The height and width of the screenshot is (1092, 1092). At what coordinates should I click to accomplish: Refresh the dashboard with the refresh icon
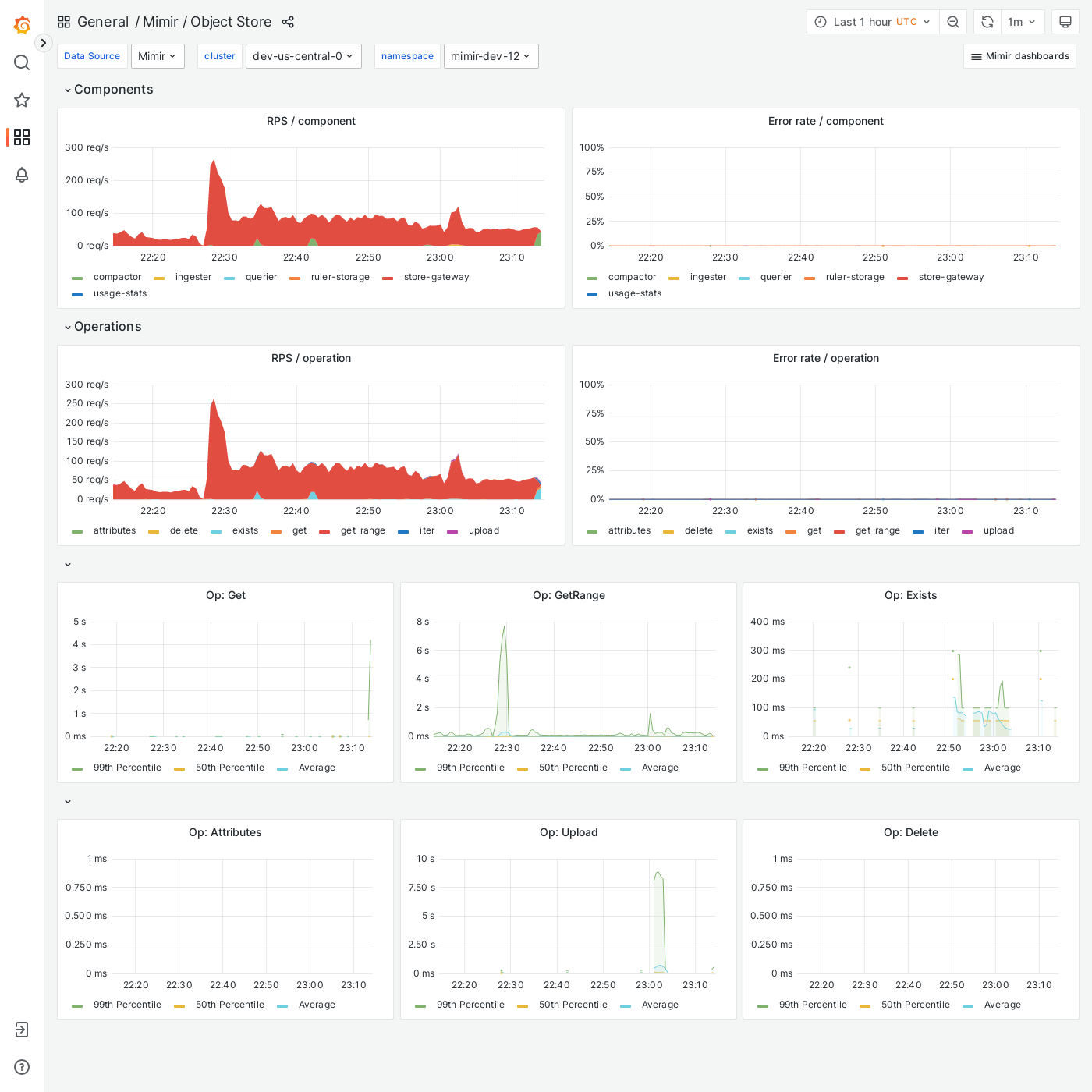[987, 22]
